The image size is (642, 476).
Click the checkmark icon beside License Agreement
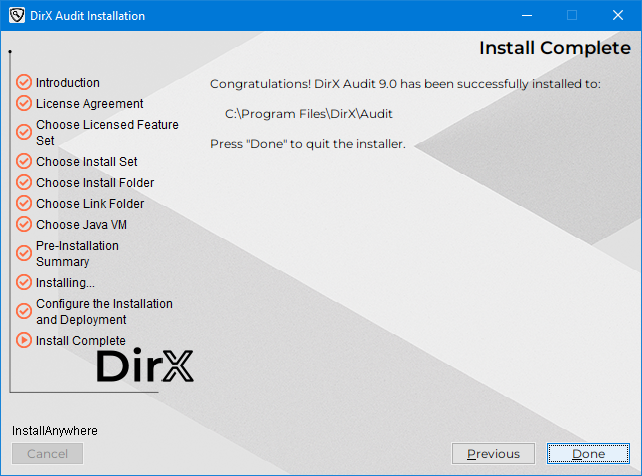24,104
